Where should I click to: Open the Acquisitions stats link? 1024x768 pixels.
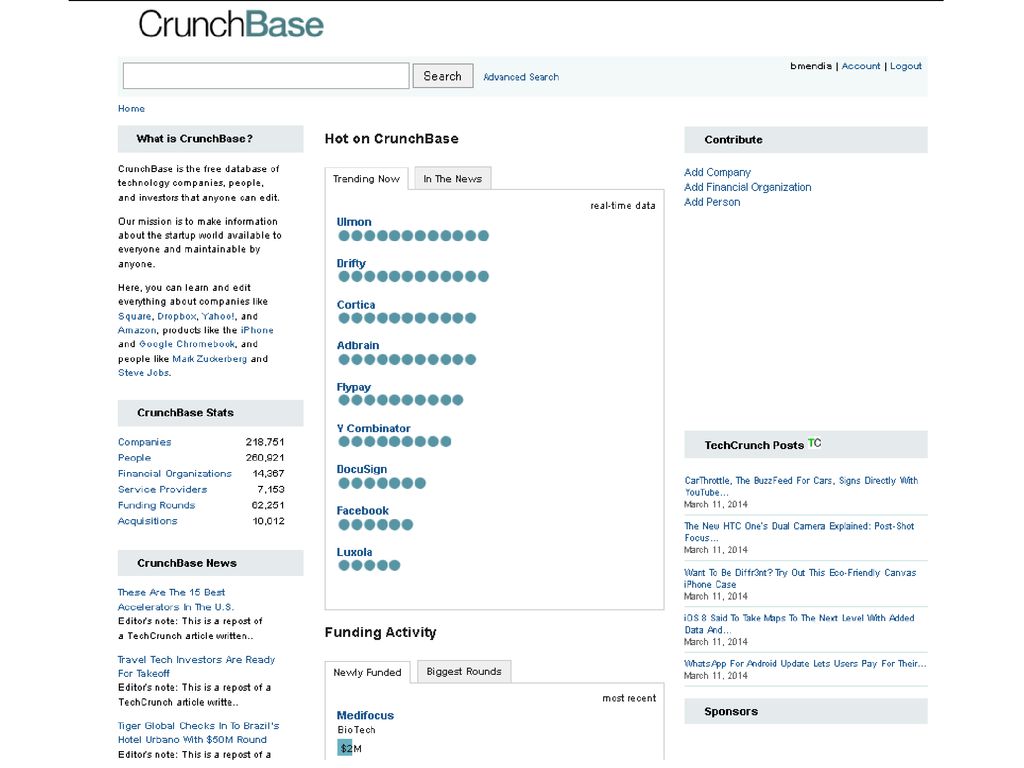[148, 521]
